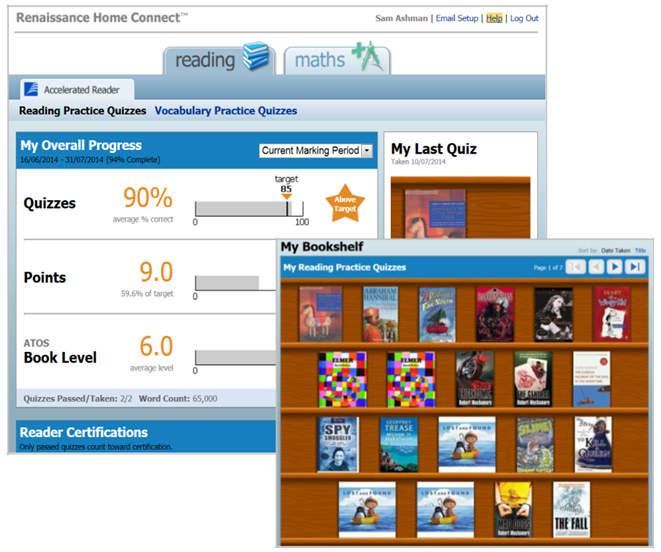
Task: Open the reading tab
Action: point(219,60)
